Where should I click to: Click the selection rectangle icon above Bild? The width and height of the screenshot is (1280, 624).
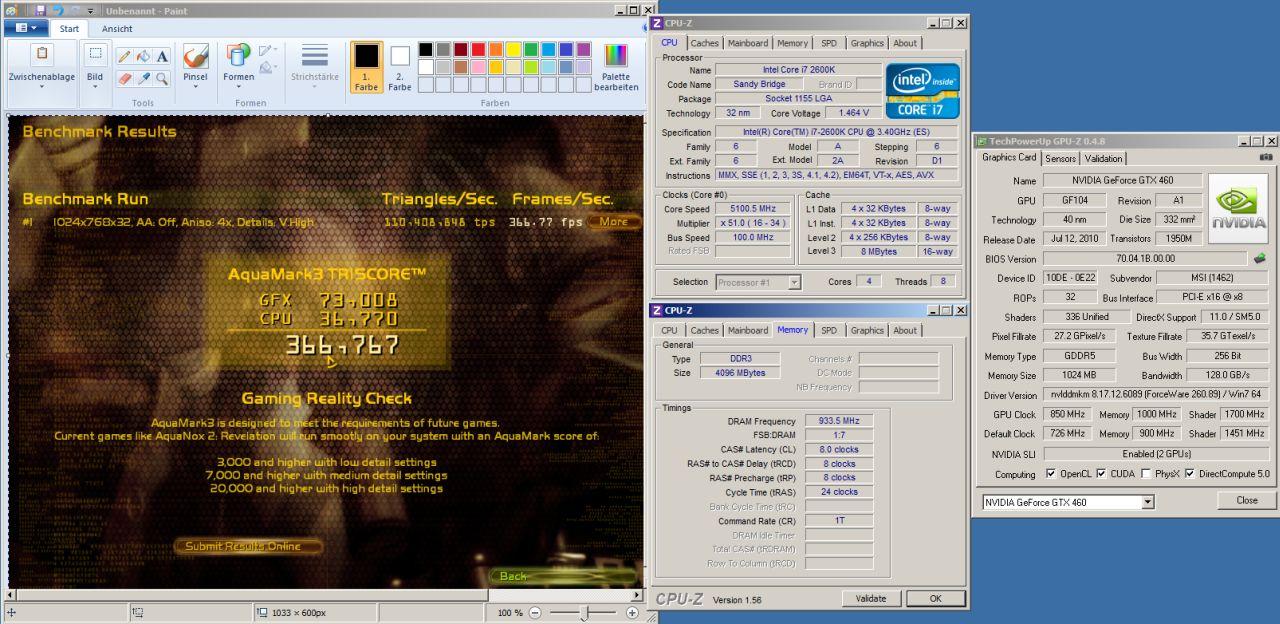[x=95, y=54]
